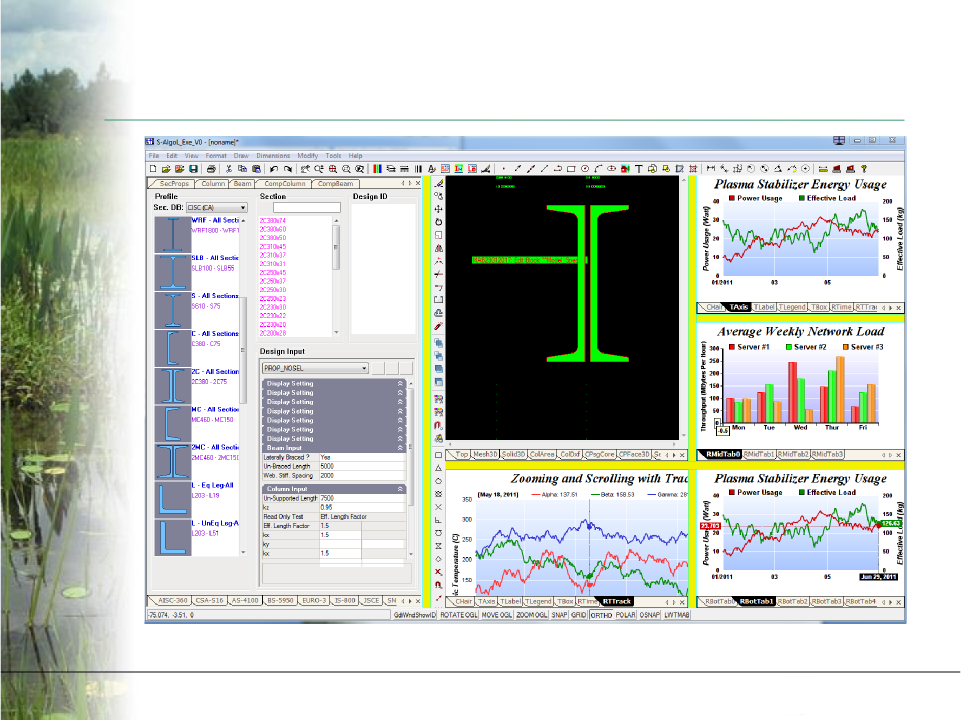The width and height of the screenshot is (961, 720).
Task: Click the yellow key help icon
Action: pyautogui.click(x=864, y=169)
